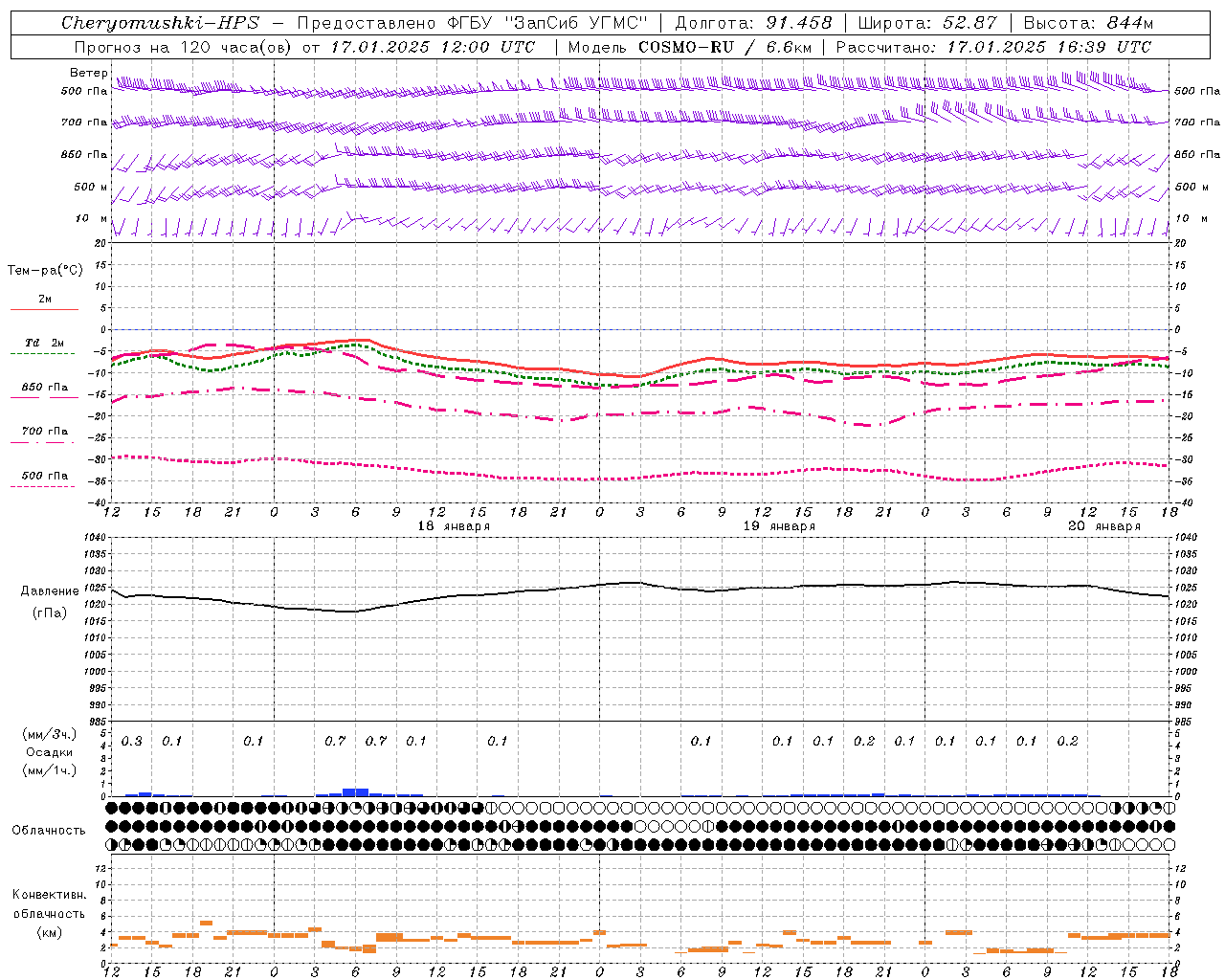Click the Td 2м legend entry

[45, 343]
